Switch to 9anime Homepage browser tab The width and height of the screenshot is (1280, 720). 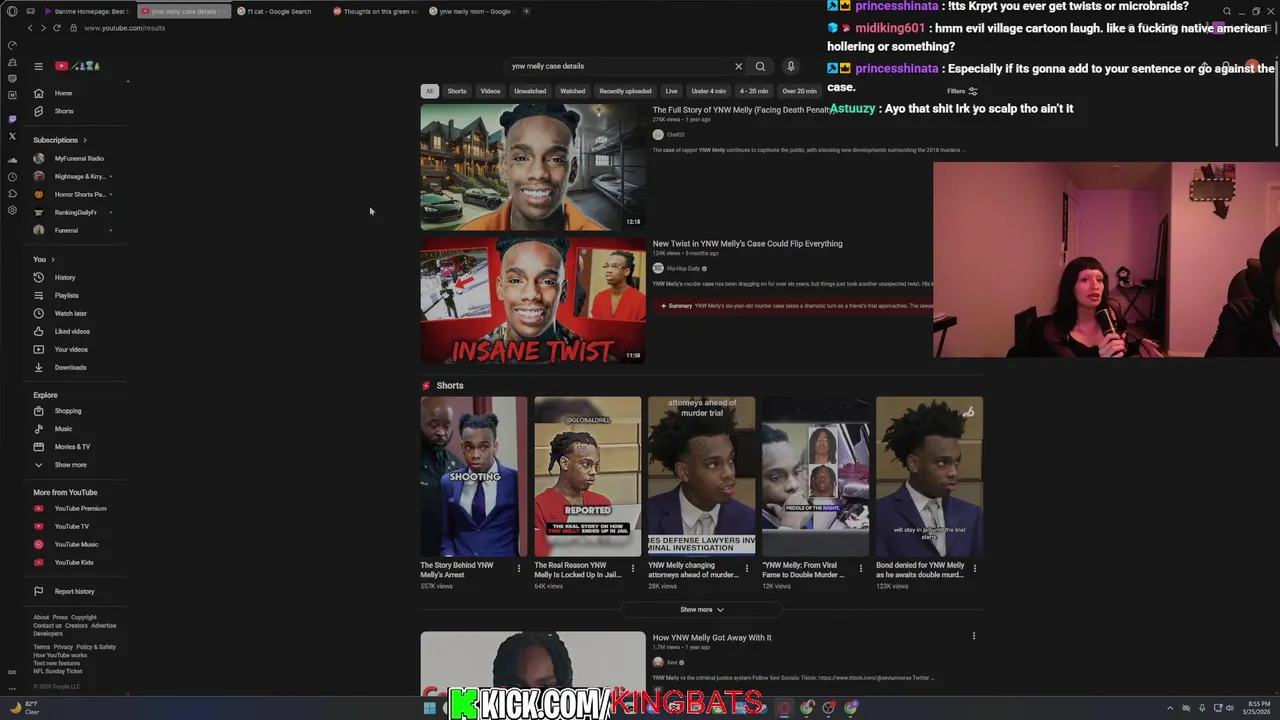pyautogui.click(x=88, y=11)
